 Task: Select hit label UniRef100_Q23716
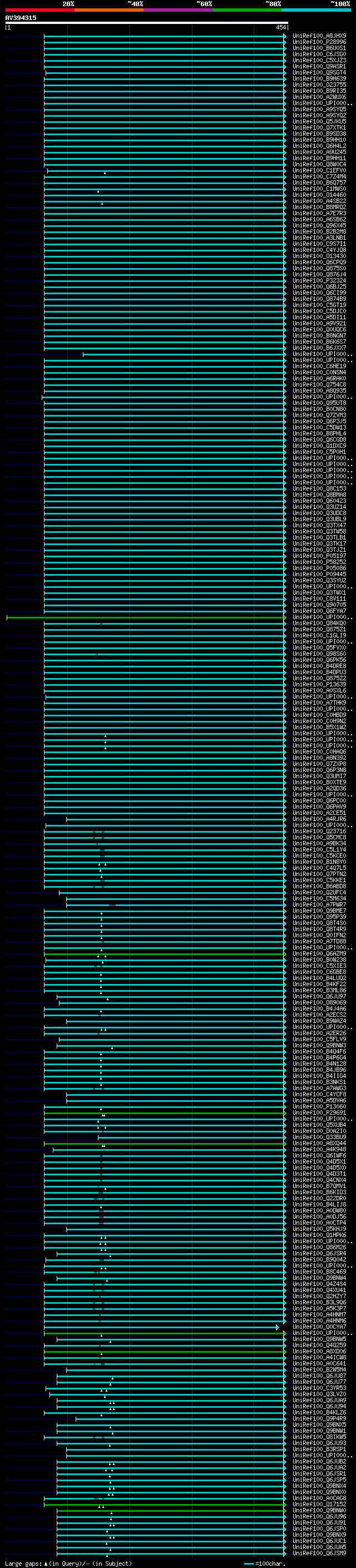(319, 832)
